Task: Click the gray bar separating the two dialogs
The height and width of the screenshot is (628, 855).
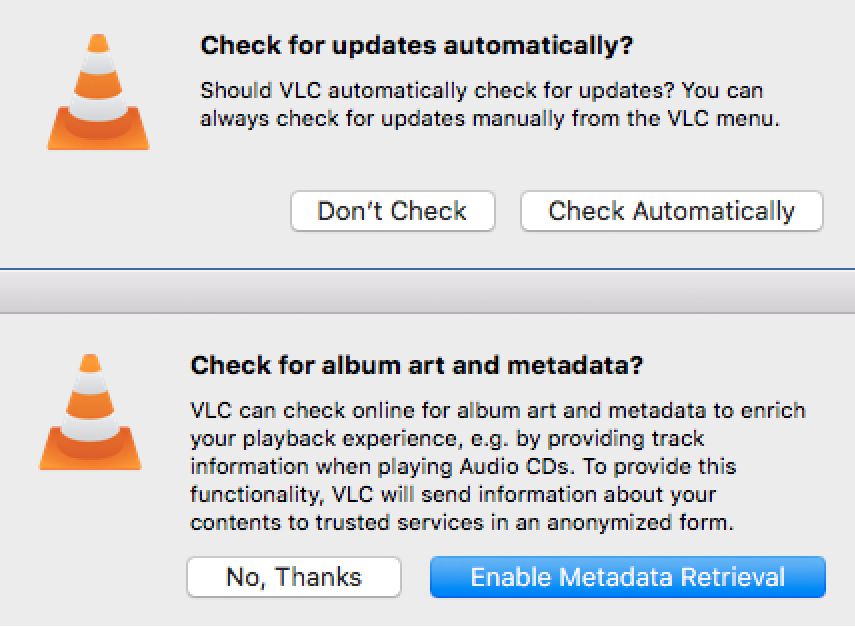Action: click(x=428, y=292)
